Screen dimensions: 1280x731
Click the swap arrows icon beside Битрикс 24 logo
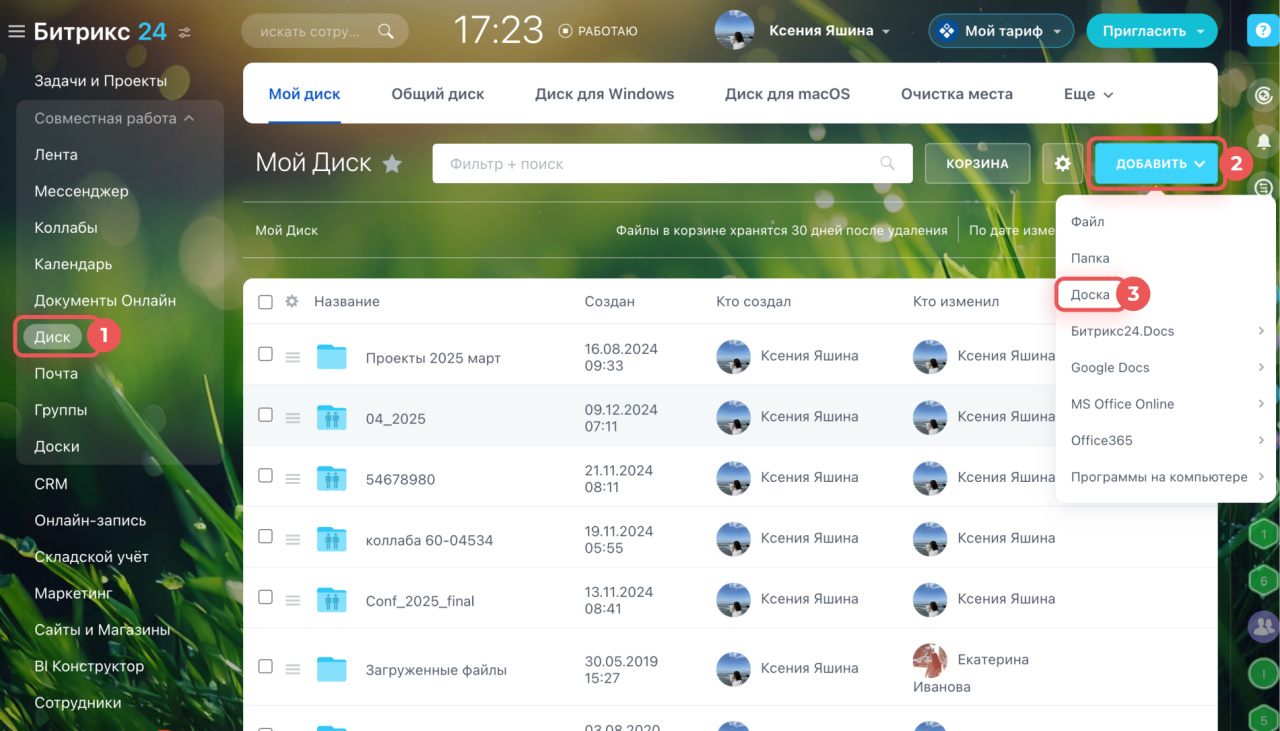[184, 33]
